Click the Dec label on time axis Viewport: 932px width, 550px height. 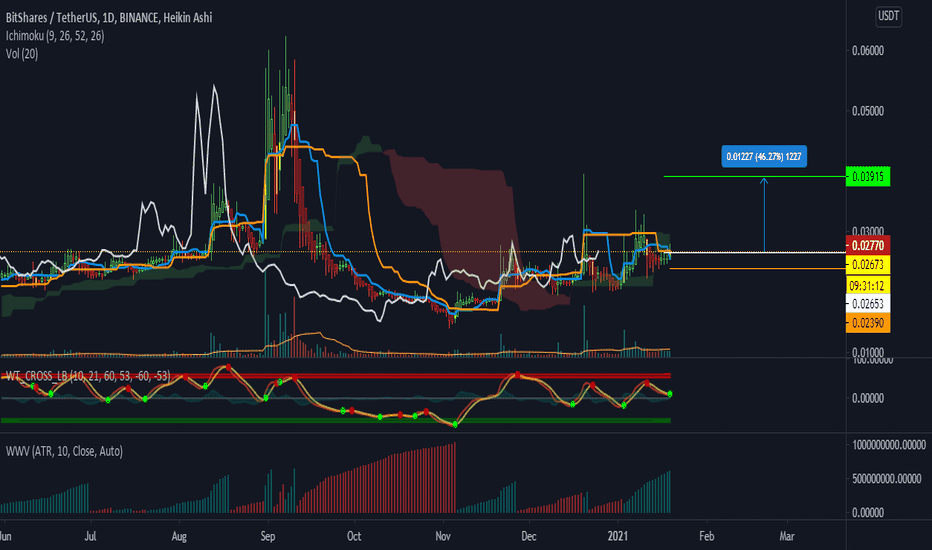coord(528,536)
